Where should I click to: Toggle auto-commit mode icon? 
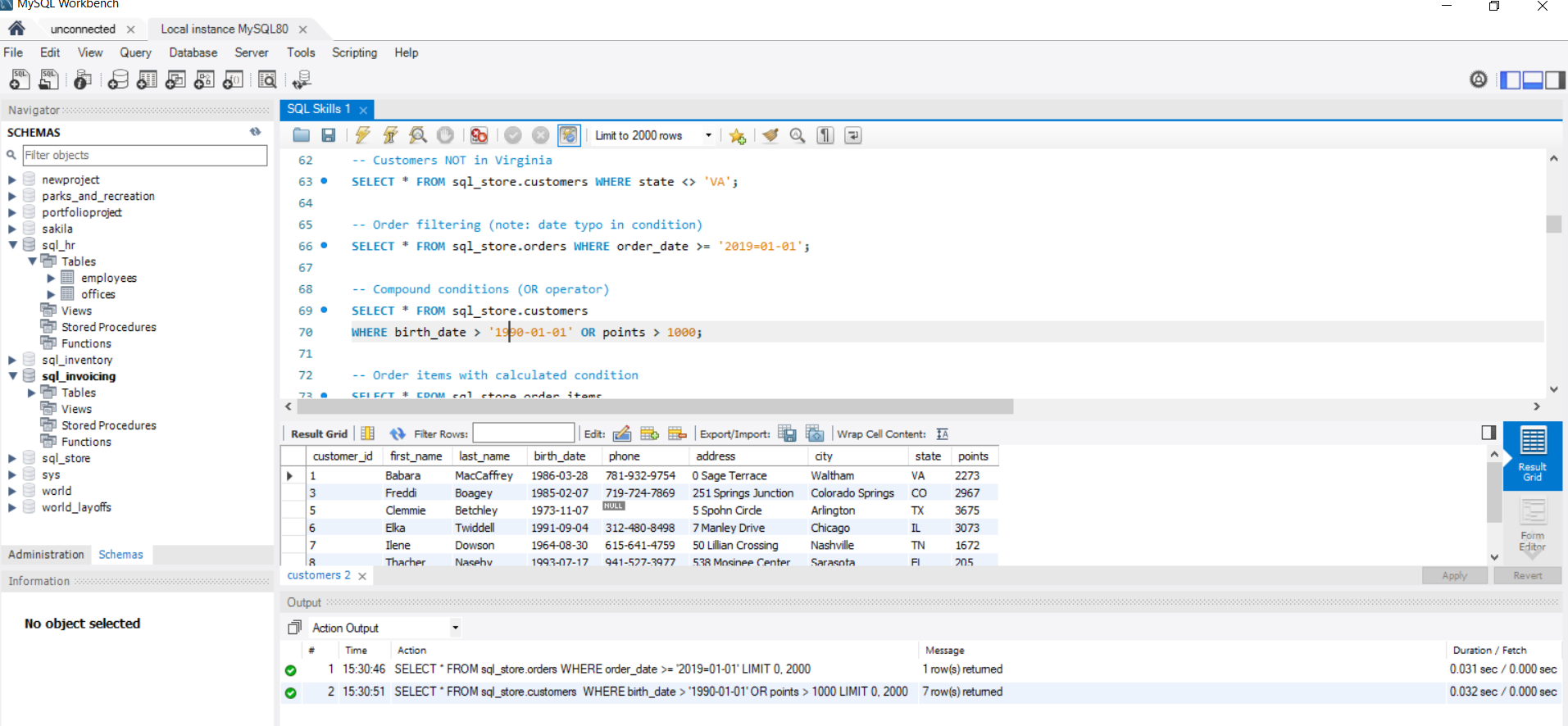[x=569, y=135]
